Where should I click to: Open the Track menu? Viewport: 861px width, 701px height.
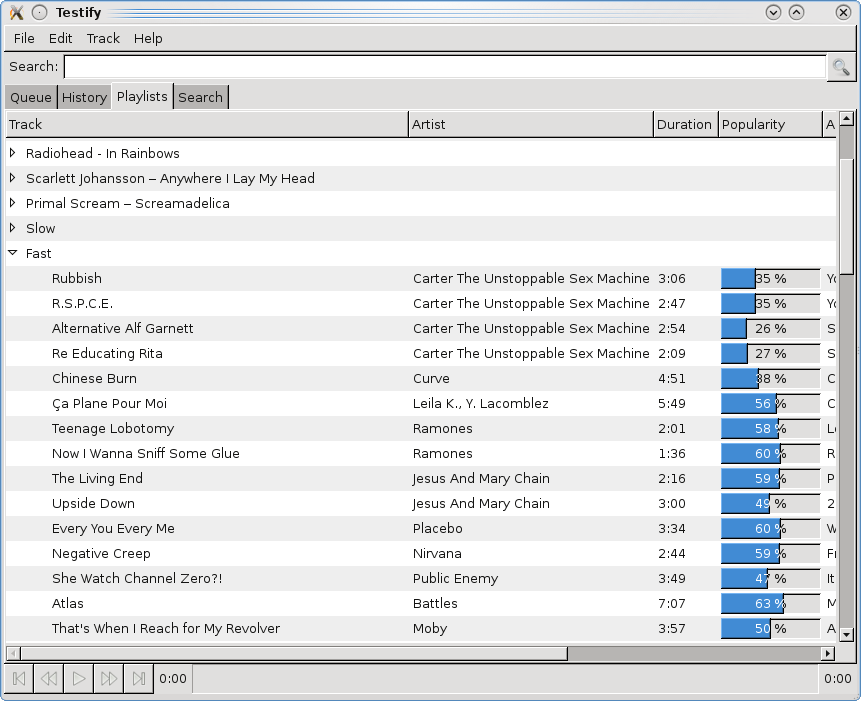click(x=103, y=38)
